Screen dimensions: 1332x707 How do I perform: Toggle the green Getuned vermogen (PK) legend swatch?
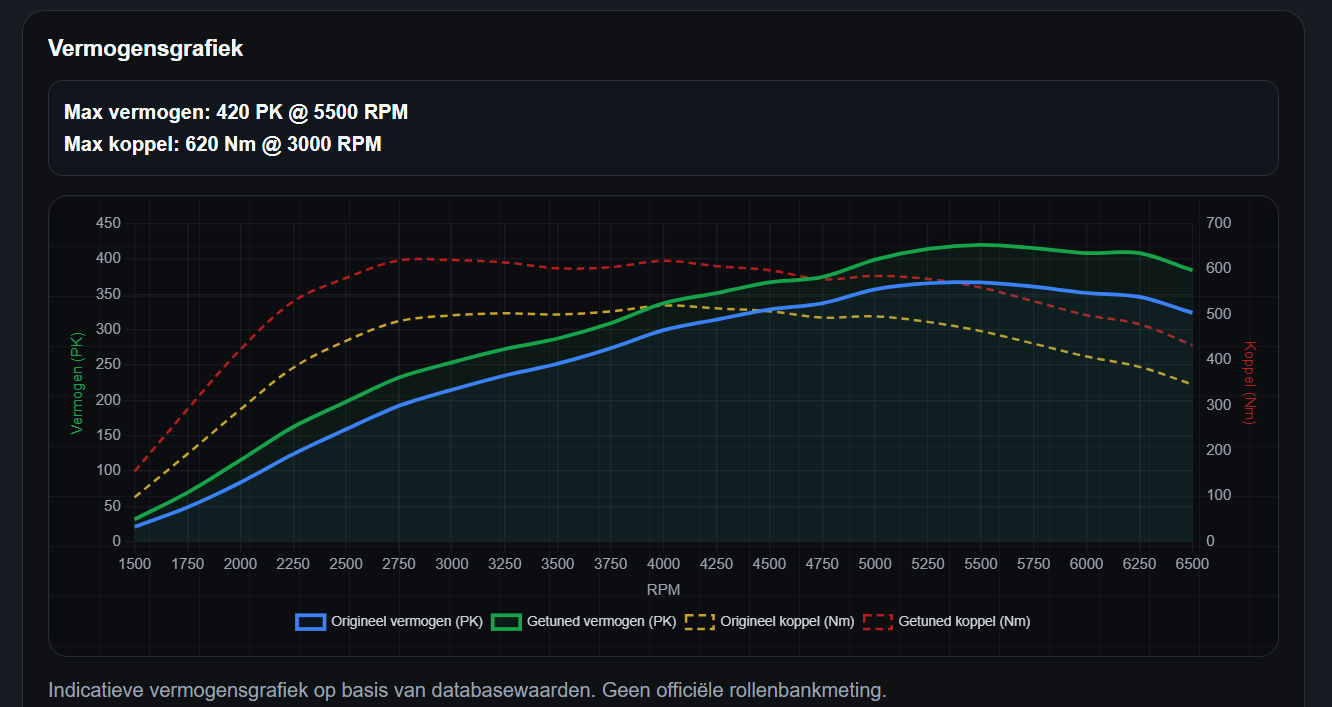point(506,621)
